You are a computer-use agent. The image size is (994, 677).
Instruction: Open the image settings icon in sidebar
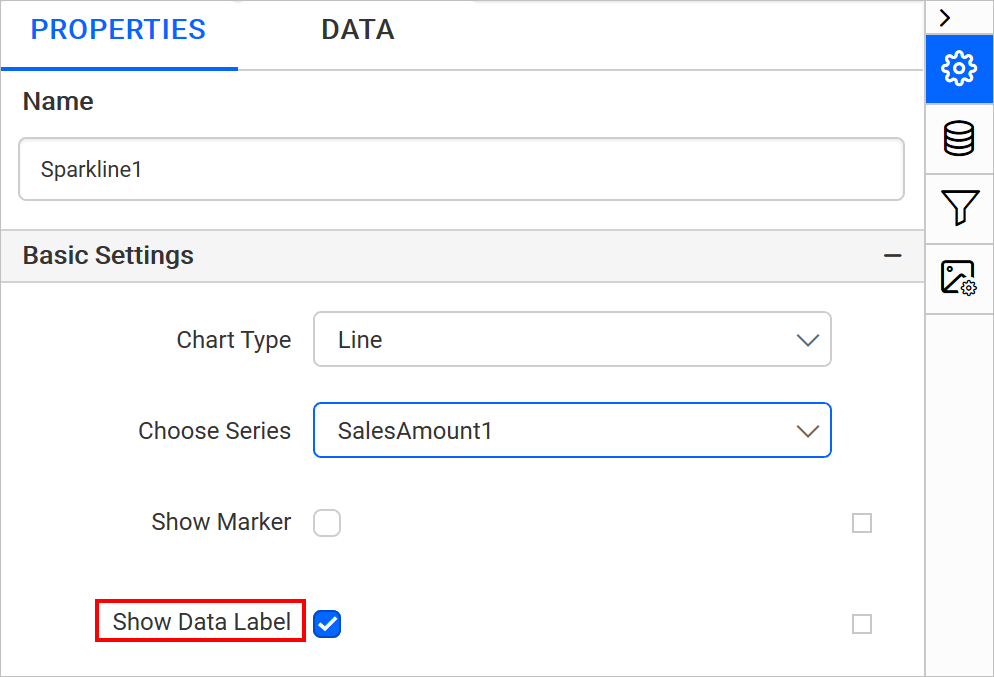[x=958, y=278]
